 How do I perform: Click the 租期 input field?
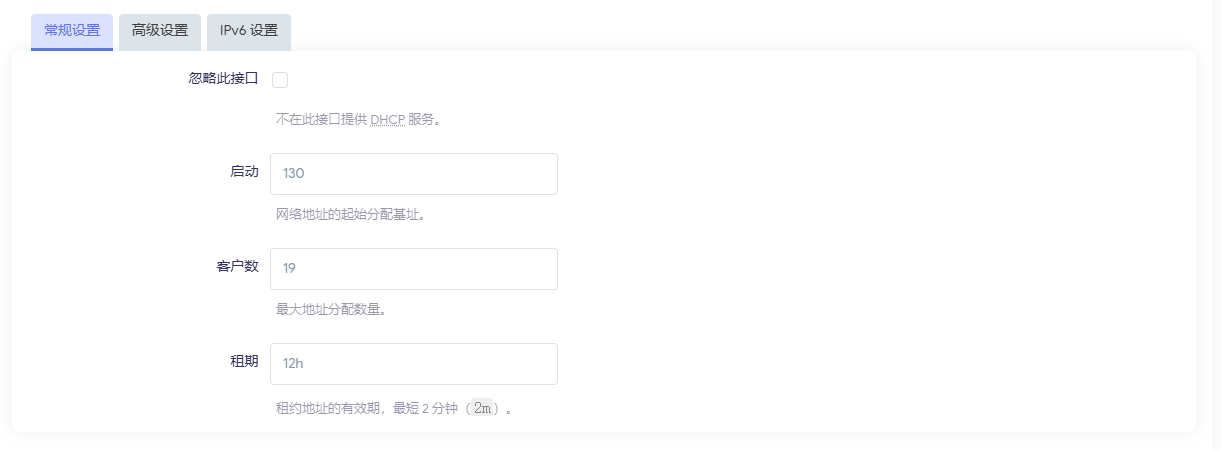tap(413, 364)
